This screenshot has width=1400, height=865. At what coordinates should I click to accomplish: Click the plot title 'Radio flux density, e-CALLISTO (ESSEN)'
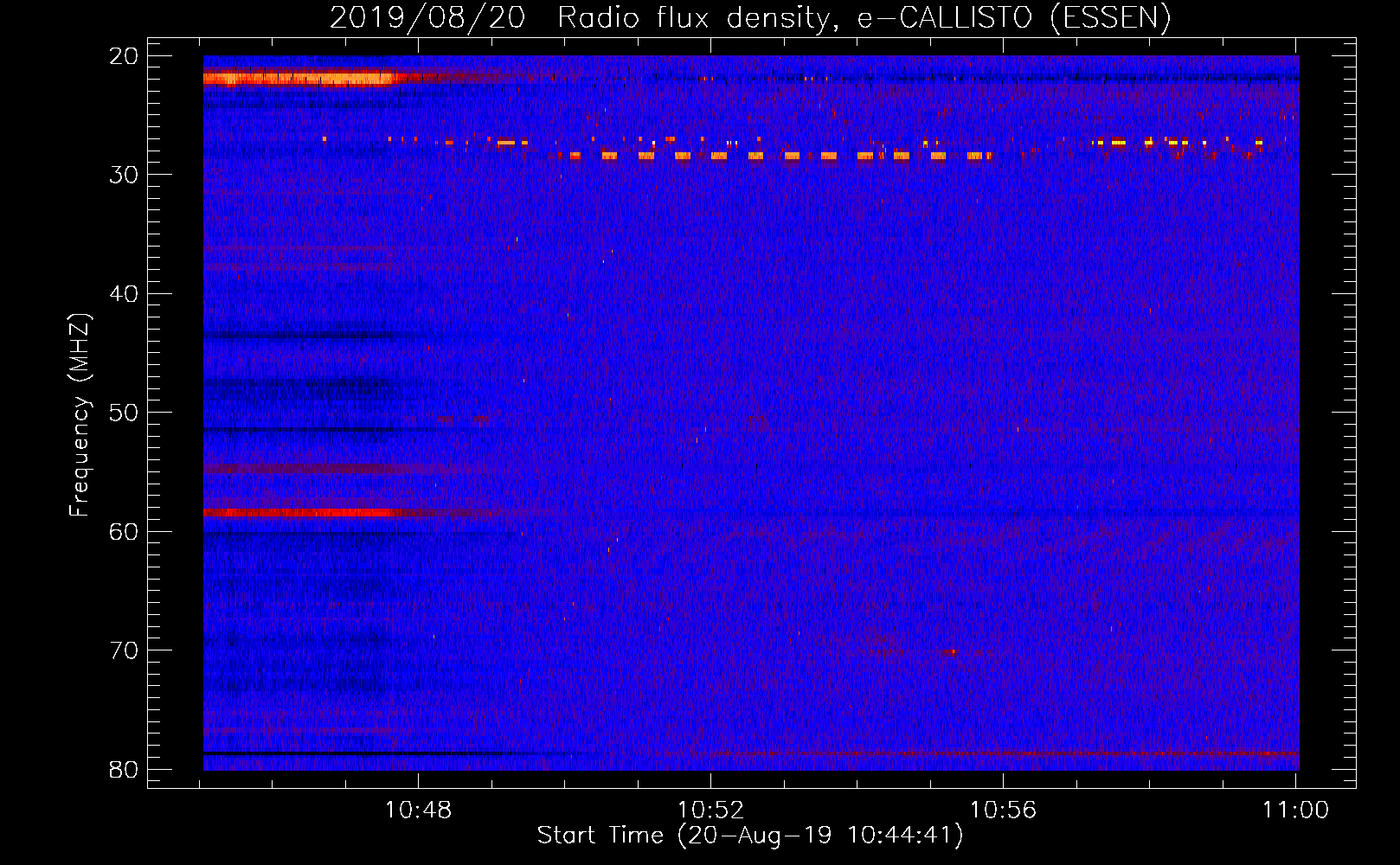point(864,18)
